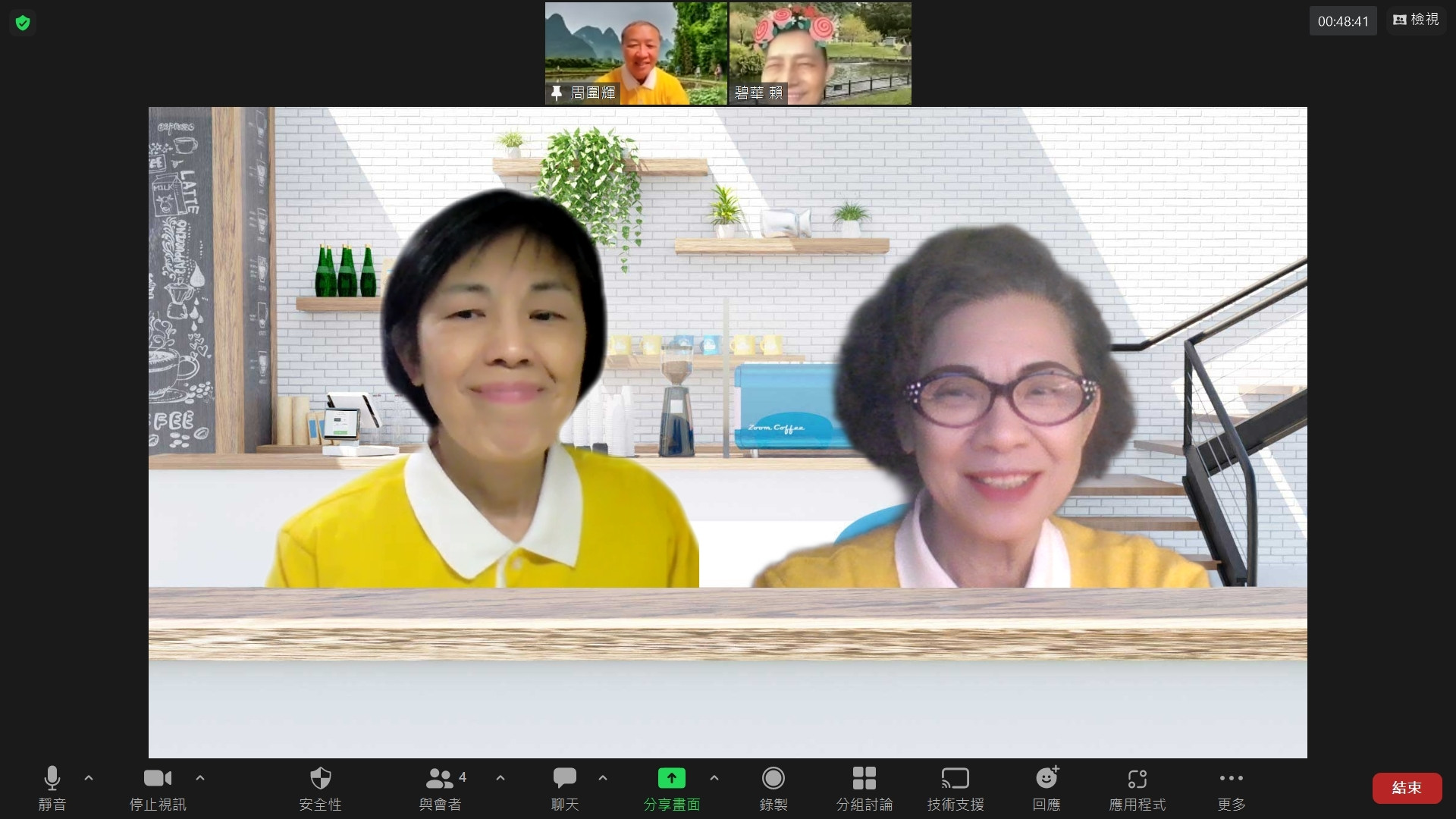Start recording the meeting

773,787
